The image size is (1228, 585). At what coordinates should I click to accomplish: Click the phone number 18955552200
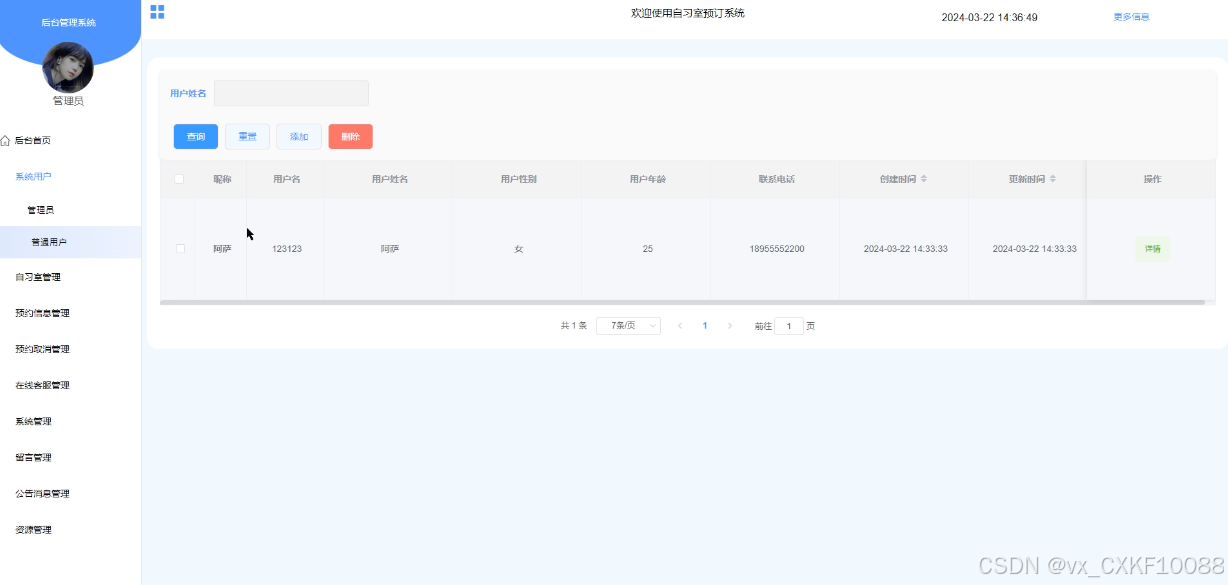pos(776,249)
